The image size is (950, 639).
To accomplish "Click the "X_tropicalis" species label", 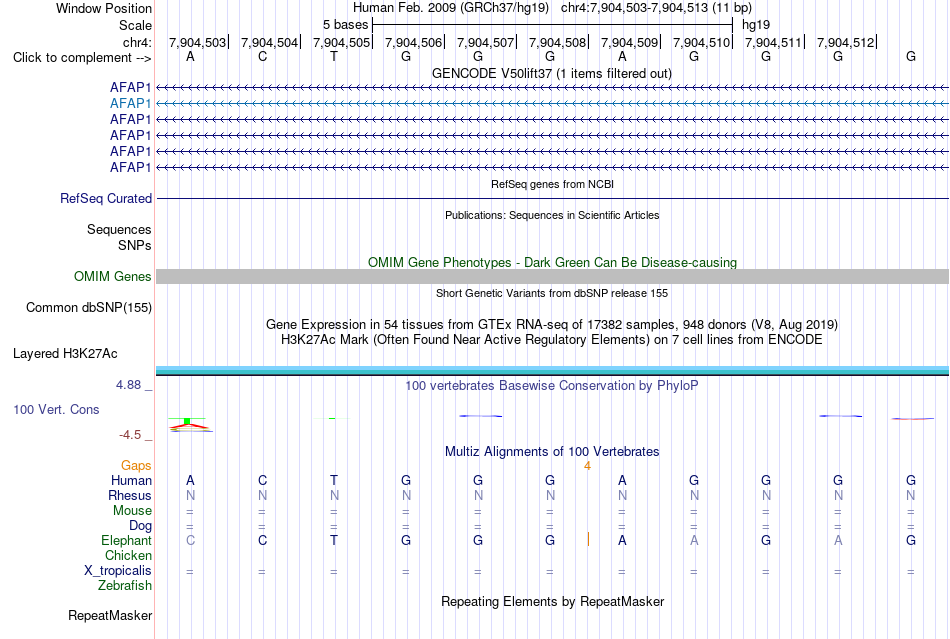I will (118, 571).
